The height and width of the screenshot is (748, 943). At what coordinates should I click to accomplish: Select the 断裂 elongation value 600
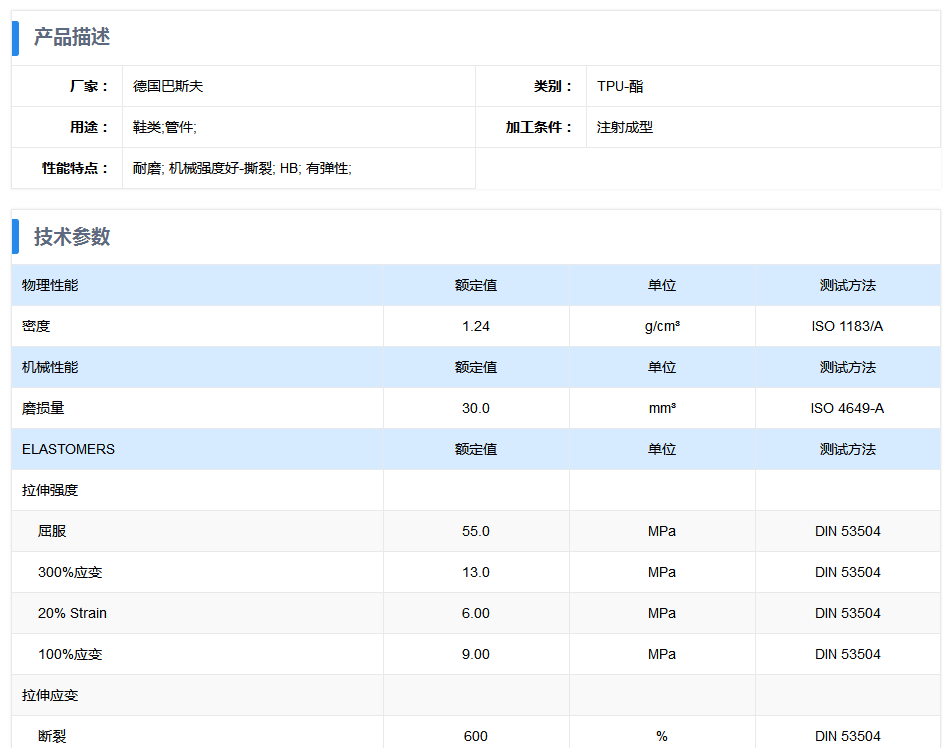(476, 737)
